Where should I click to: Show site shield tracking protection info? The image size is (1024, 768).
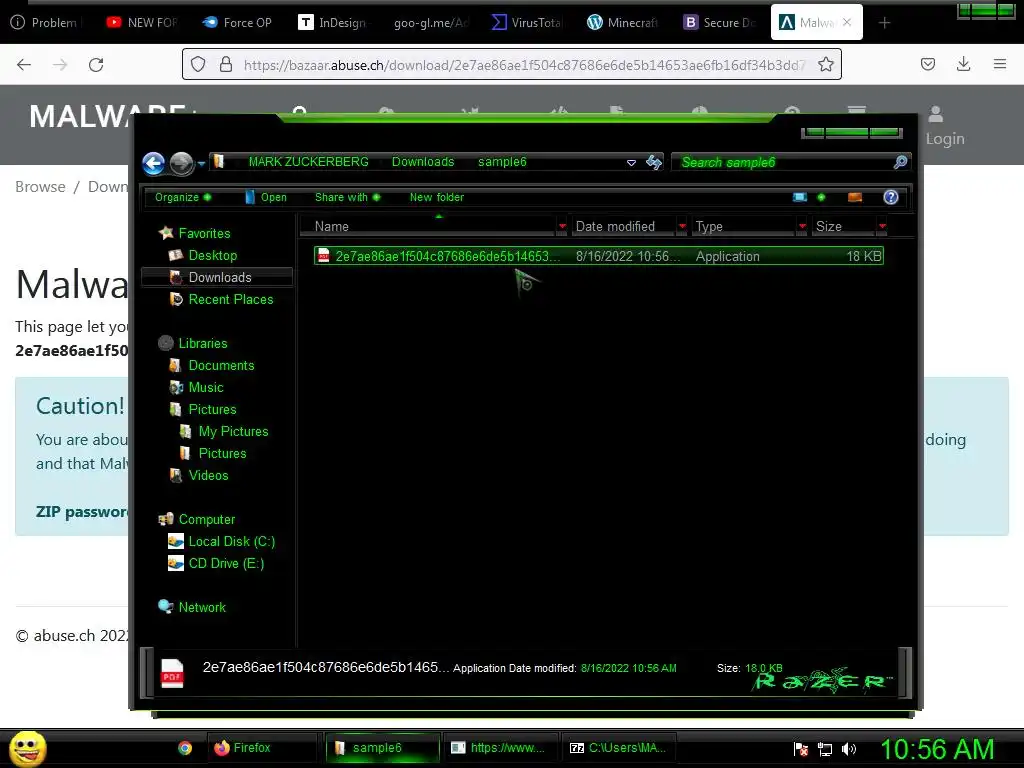point(198,65)
